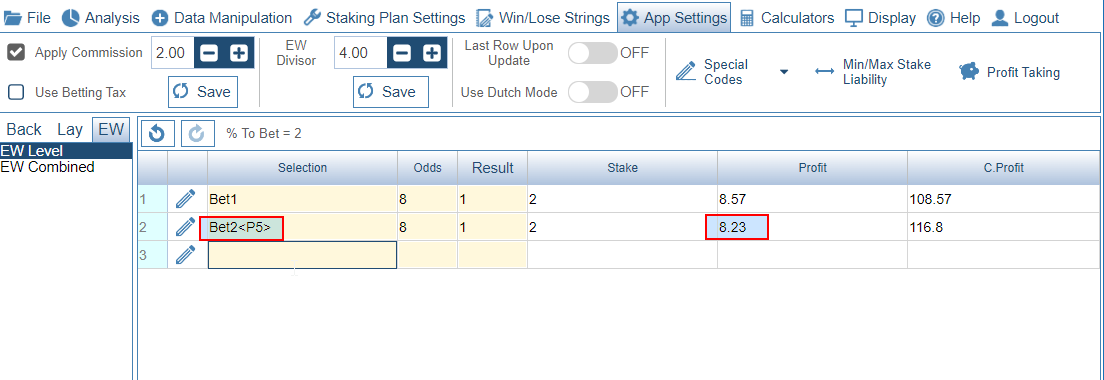Click the undo arrow icon above the grid
Image resolution: width=1104 pixels, height=380 pixels.
[x=157, y=133]
